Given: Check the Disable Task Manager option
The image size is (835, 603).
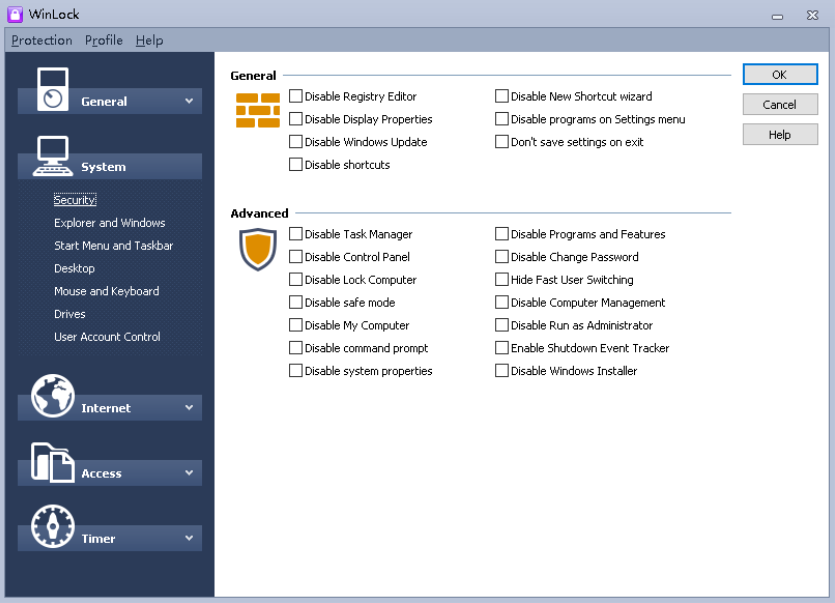Looking at the screenshot, I should 296,234.
